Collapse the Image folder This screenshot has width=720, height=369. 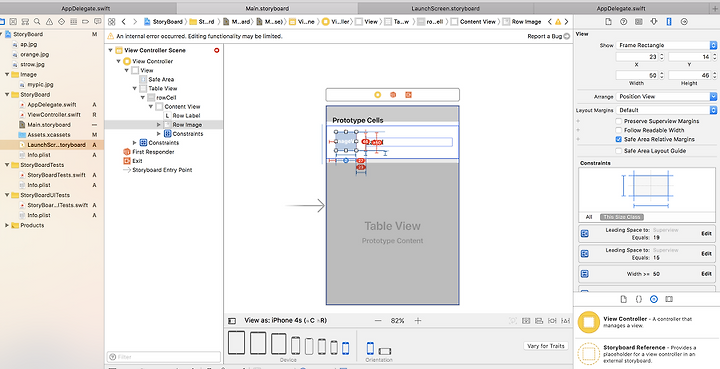tap(7, 74)
